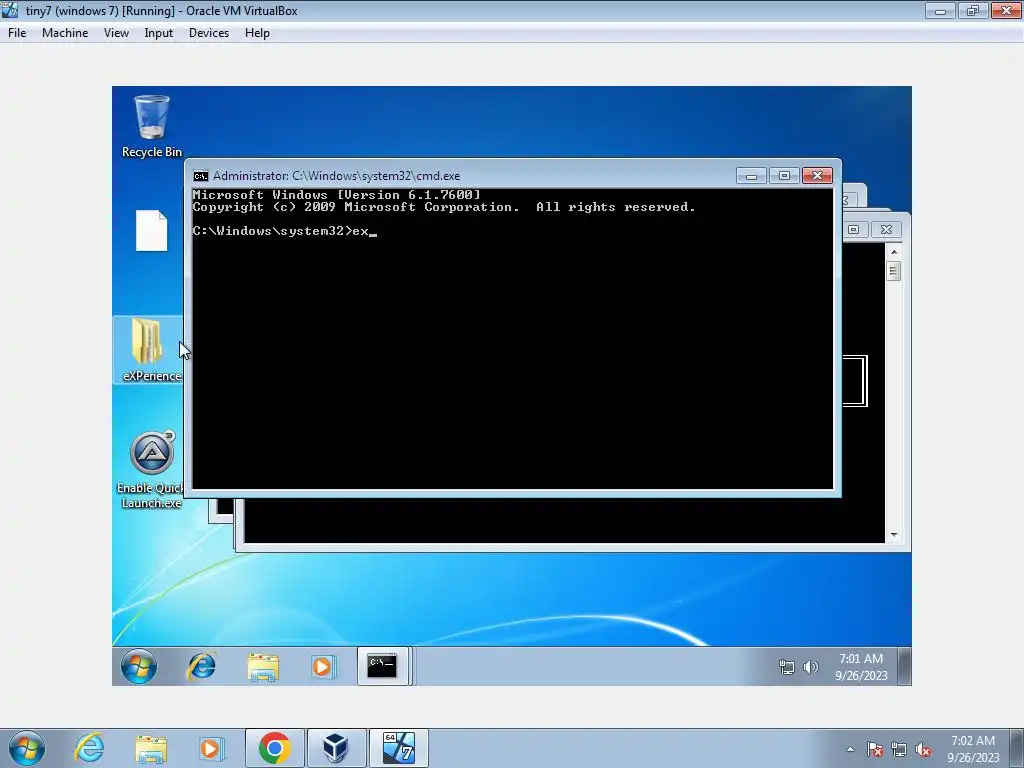Close the background console window
Image resolution: width=1024 pixels, height=768 pixels.
(886, 229)
